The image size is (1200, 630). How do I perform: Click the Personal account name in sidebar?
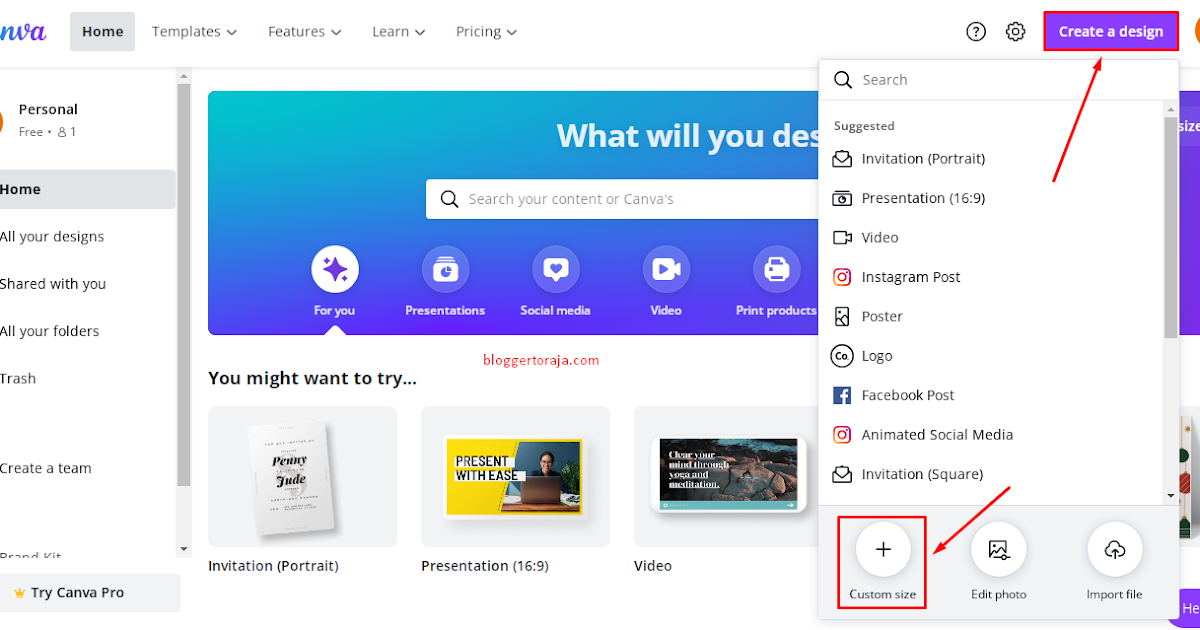pyautogui.click(x=48, y=109)
